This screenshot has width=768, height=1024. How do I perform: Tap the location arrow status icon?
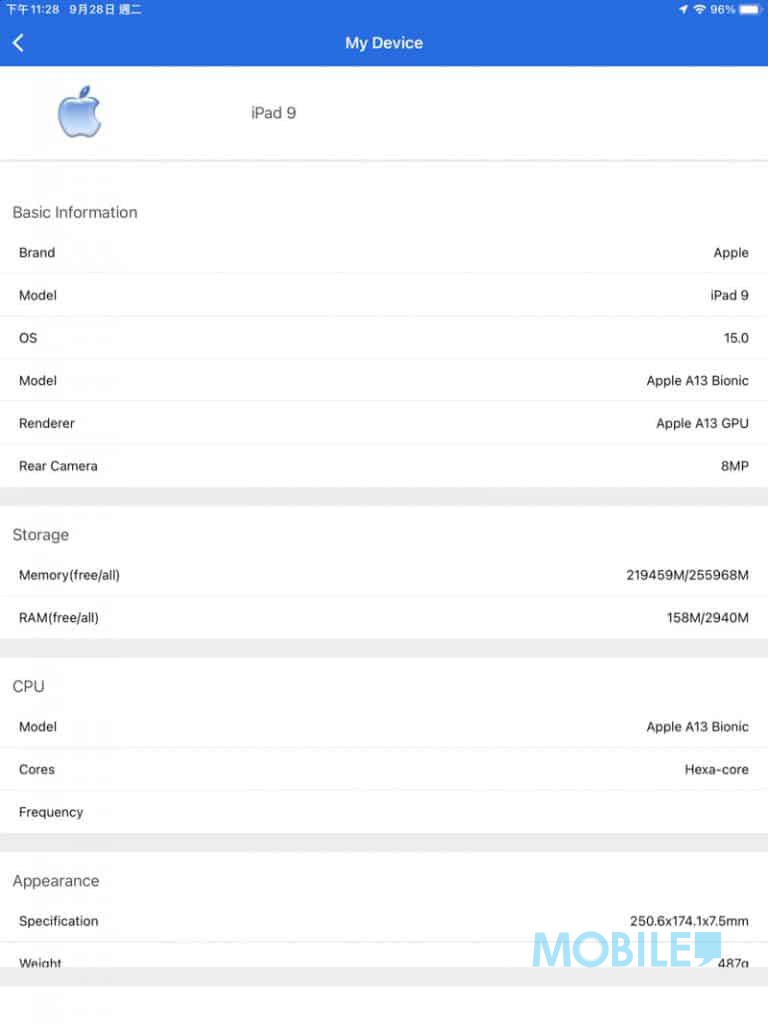point(683,9)
